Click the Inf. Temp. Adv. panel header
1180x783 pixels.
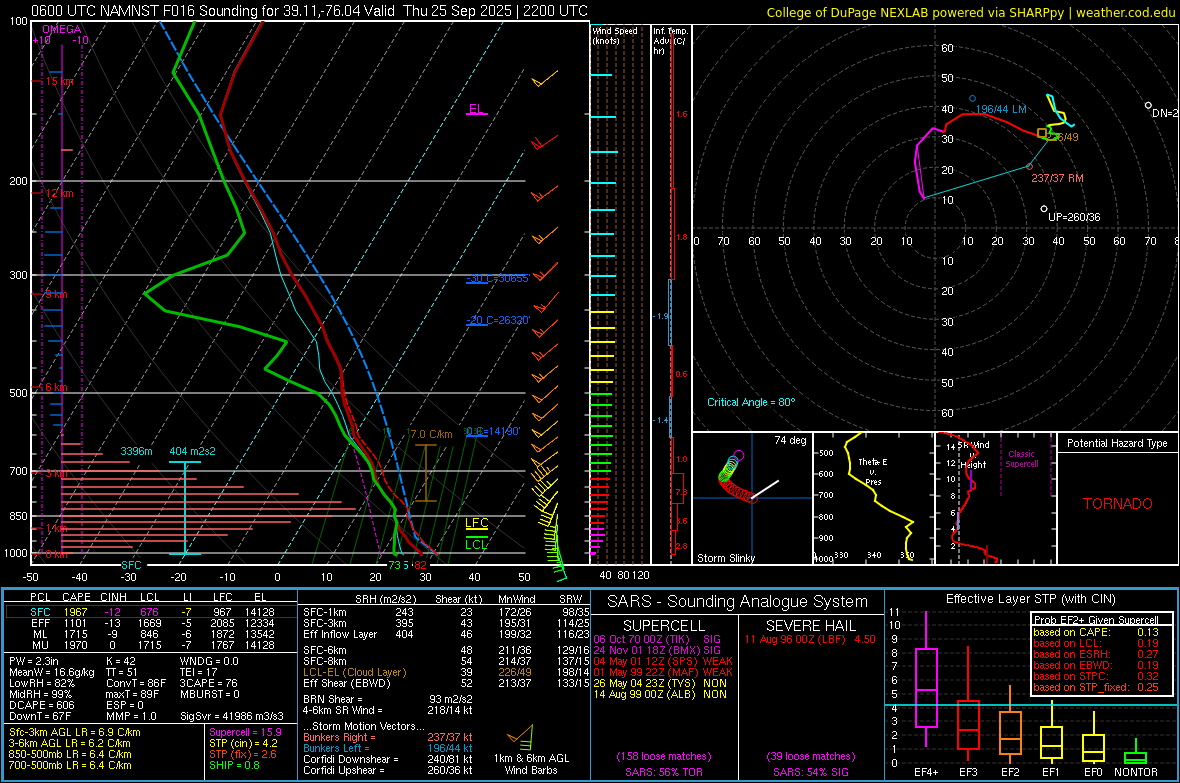click(670, 41)
